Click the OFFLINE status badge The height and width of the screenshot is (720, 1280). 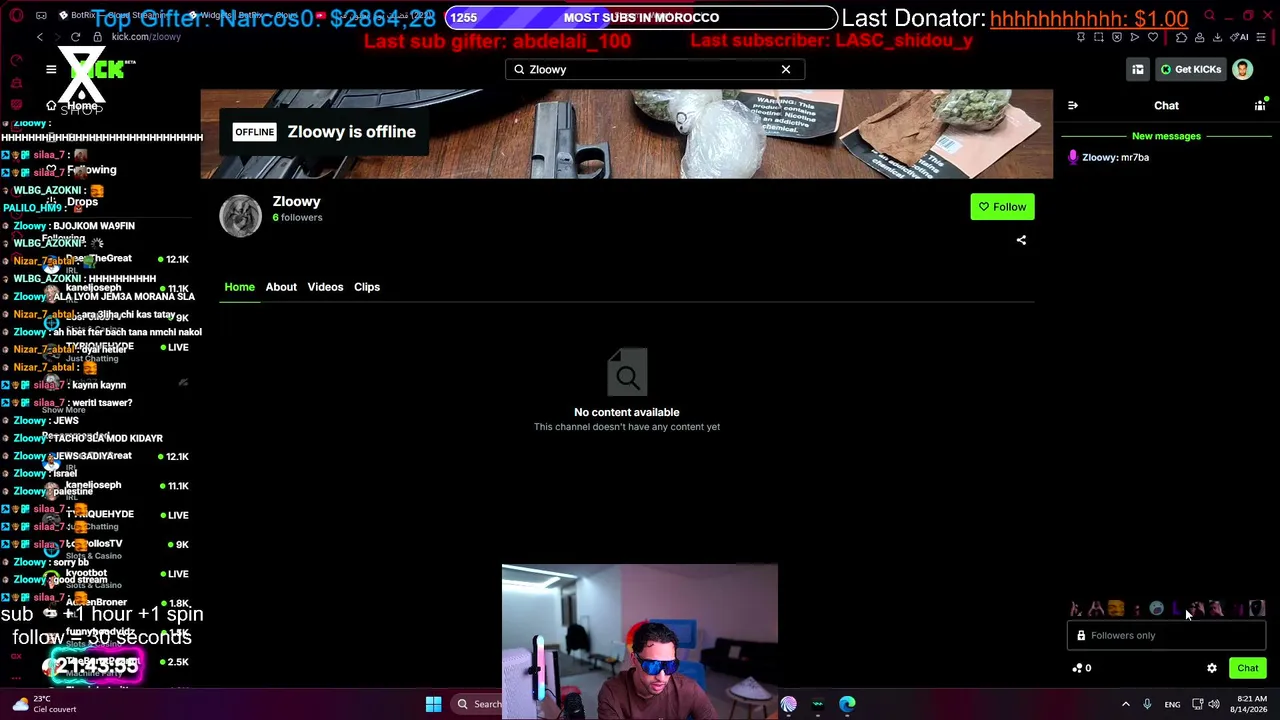click(254, 132)
